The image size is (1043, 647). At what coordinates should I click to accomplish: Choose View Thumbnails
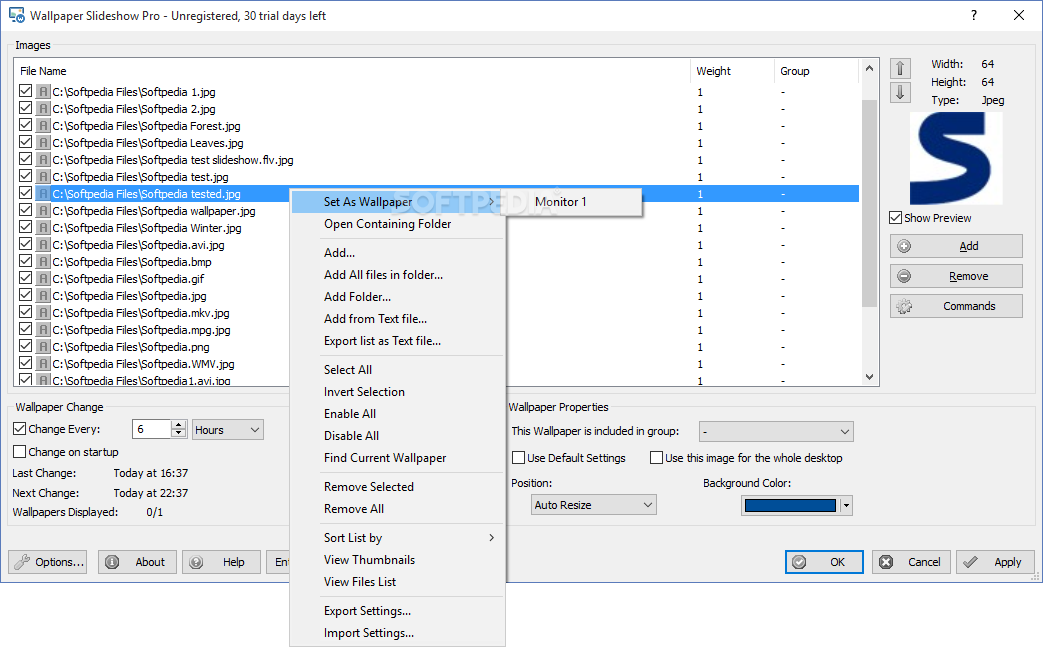tap(398, 560)
